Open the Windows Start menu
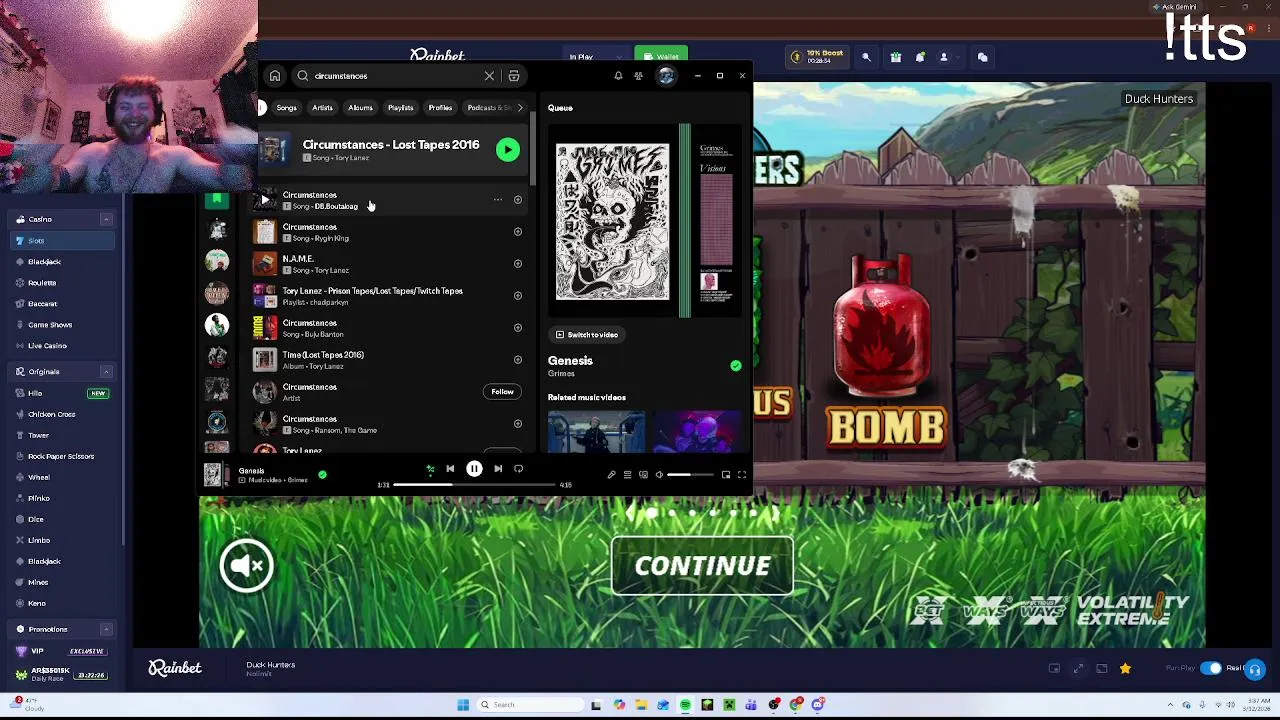The image size is (1280, 720). point(463,705)
